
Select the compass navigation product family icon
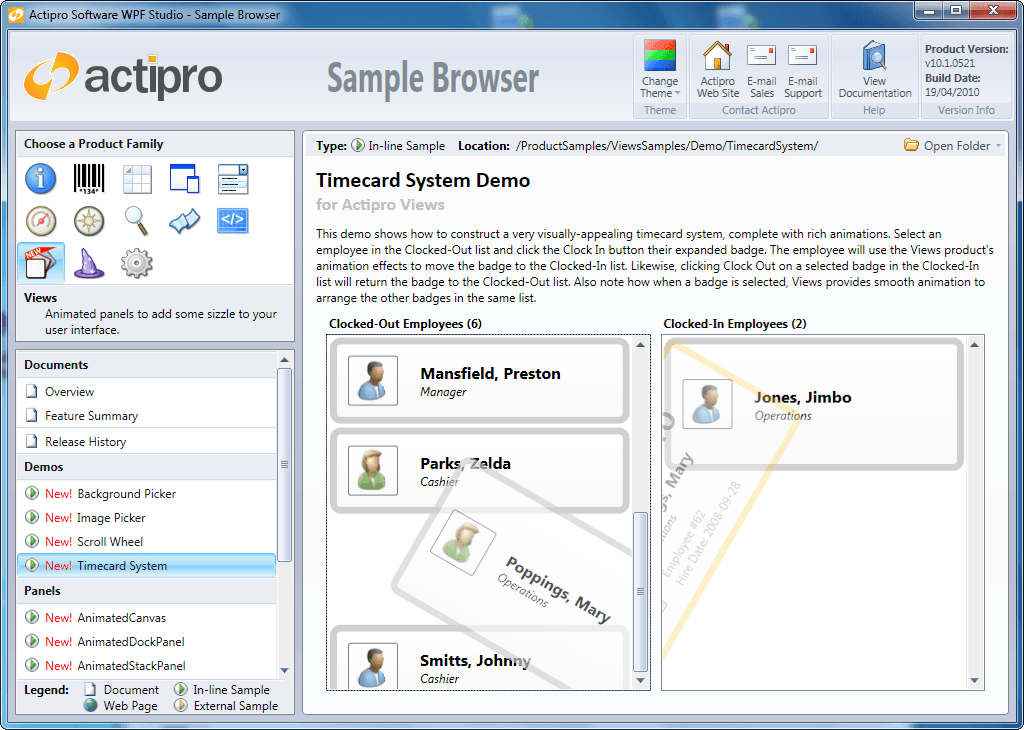pos(89,221)
